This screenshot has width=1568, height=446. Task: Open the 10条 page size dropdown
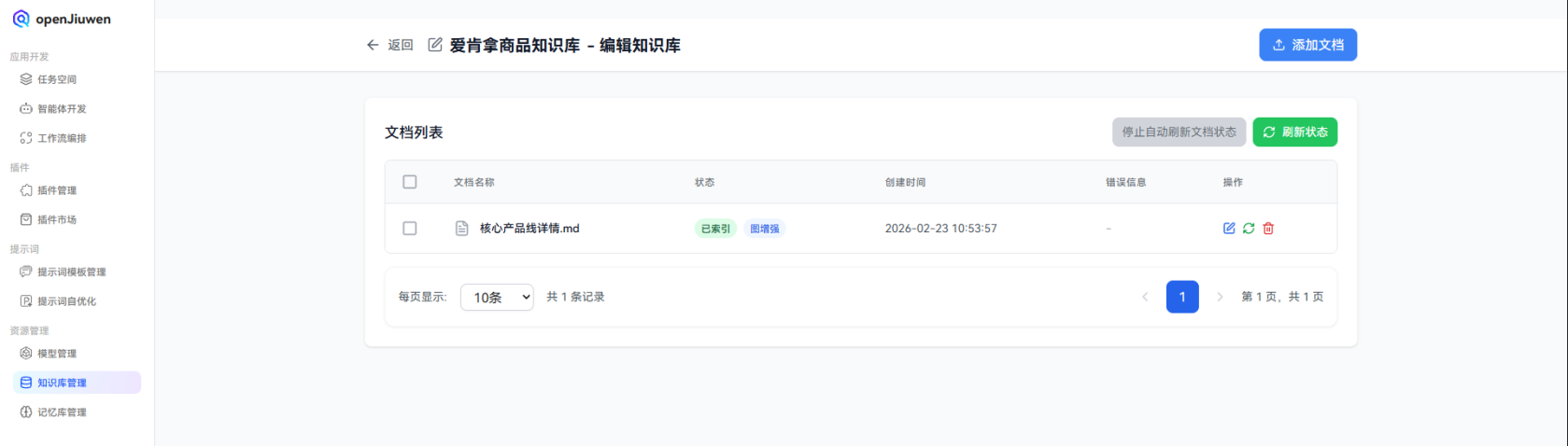point(497,297)
